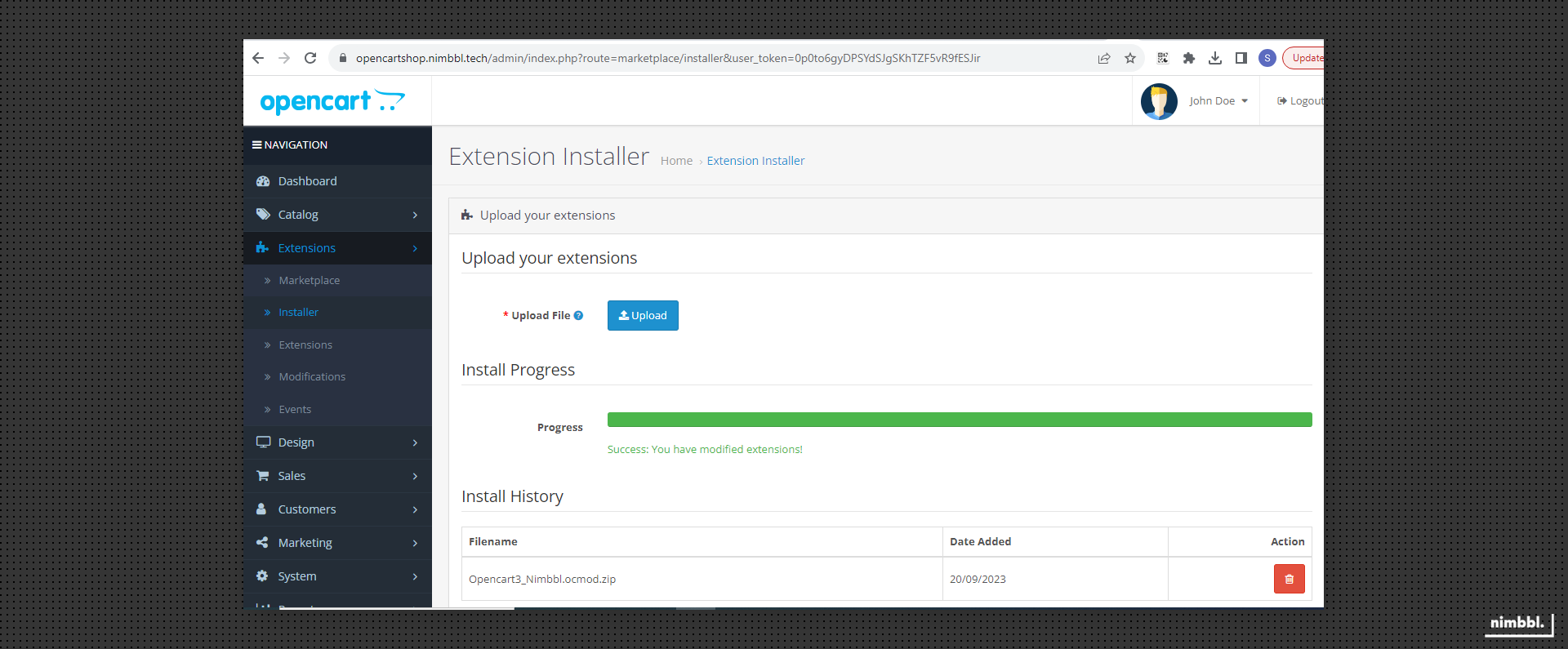
Task: Click the Upload File help icon
Action: pos(578,316)
